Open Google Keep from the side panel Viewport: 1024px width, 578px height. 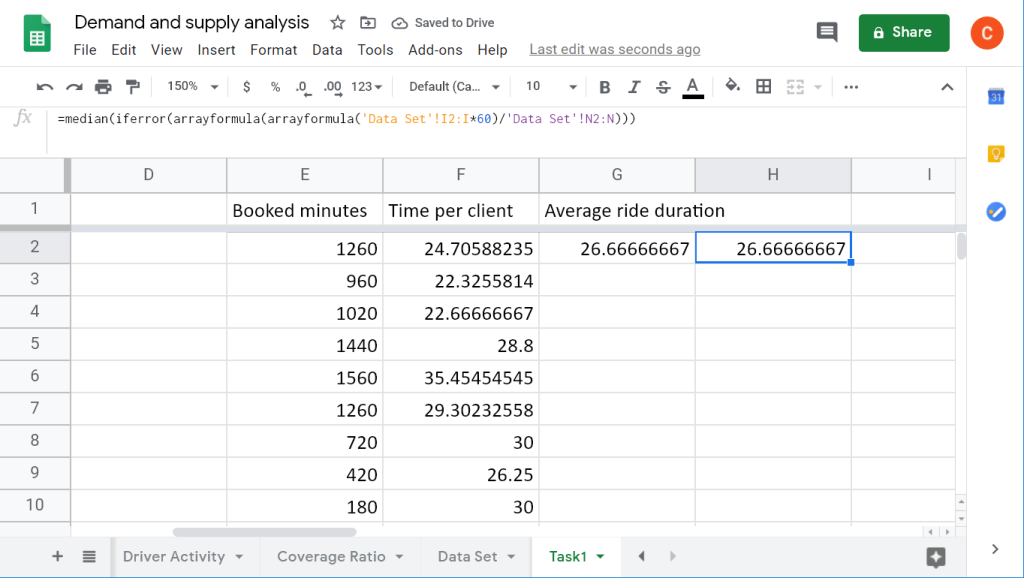[x=994, y=153]
